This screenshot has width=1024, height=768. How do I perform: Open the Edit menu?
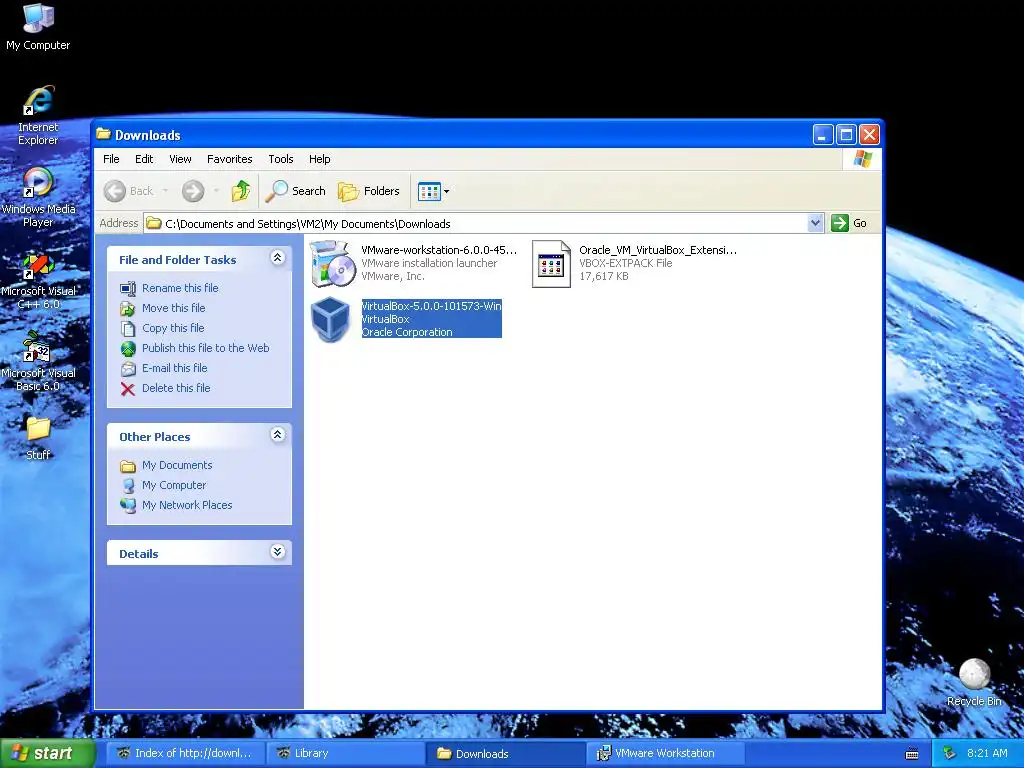(144, 159)
